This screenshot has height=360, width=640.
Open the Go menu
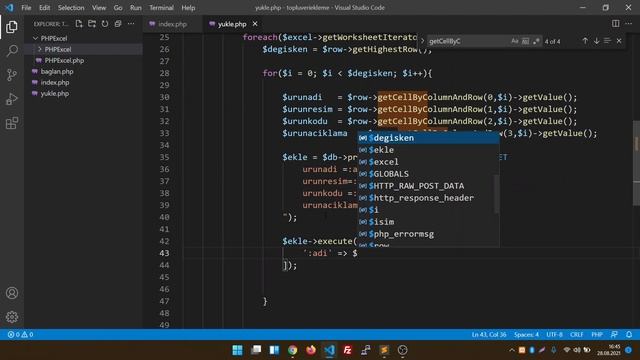(x=118, y=8)
